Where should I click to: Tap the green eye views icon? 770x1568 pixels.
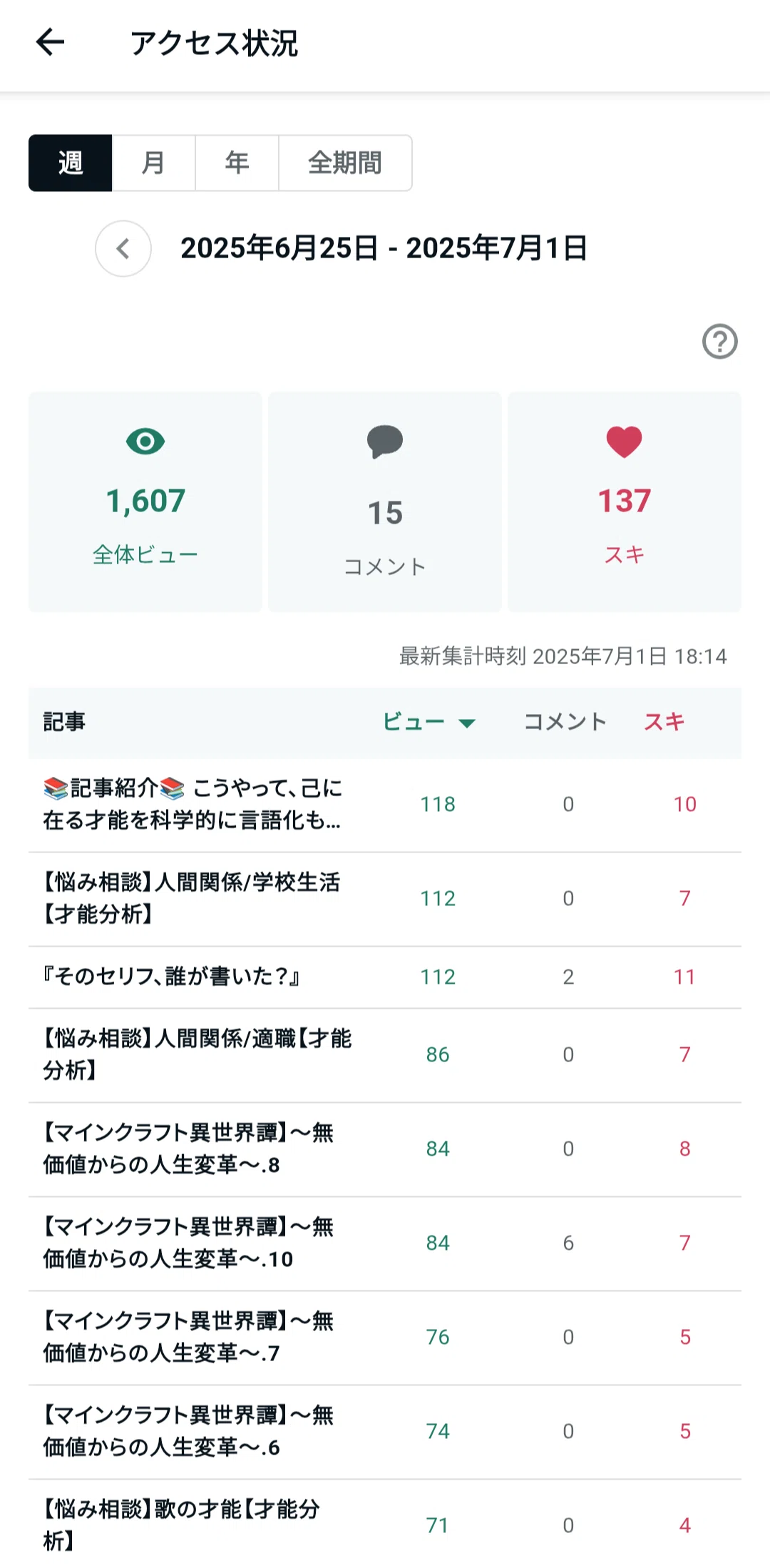pos(145,442)
